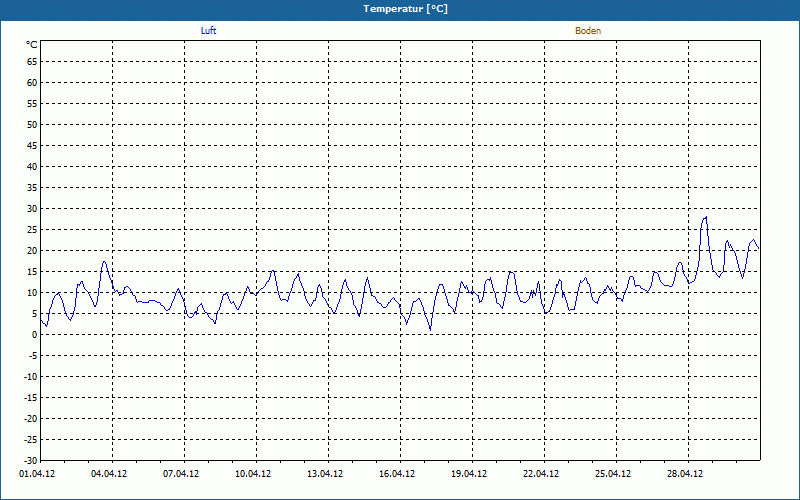Click the 10.04.12 date label
Viewport: 800px width, 500px height.
(253, 474)
